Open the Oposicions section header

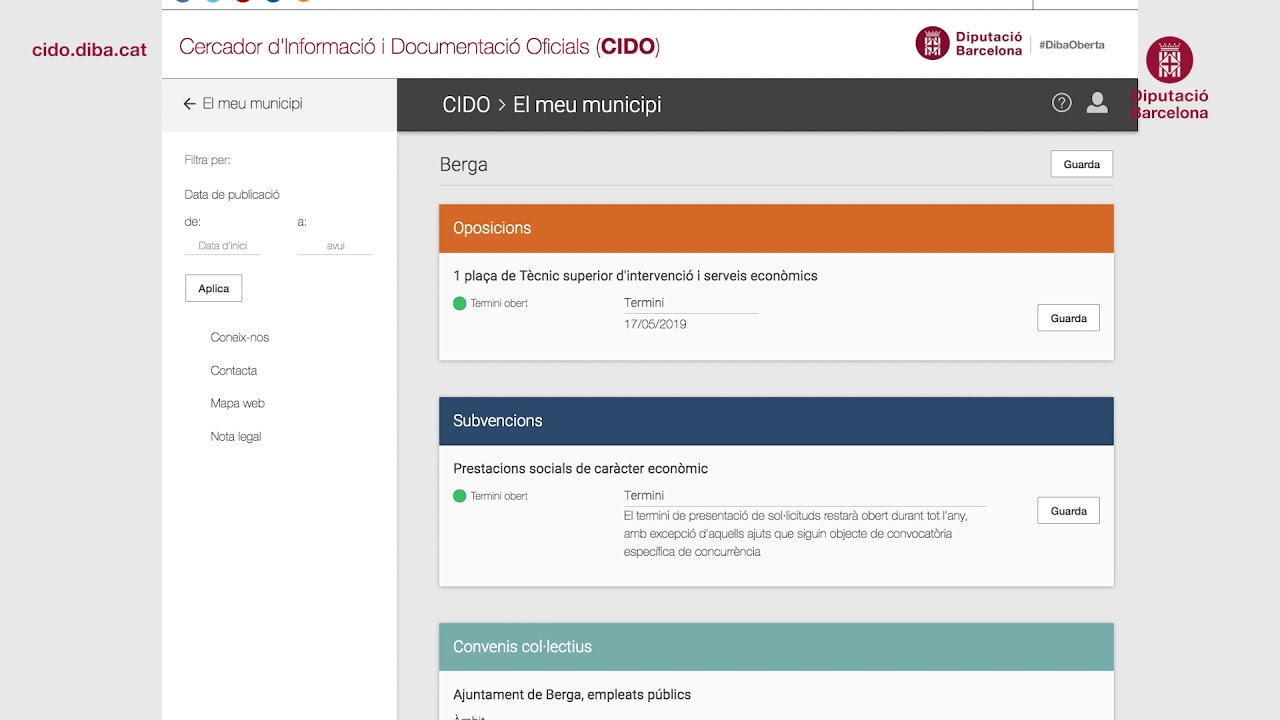click(x=776, y=228)
